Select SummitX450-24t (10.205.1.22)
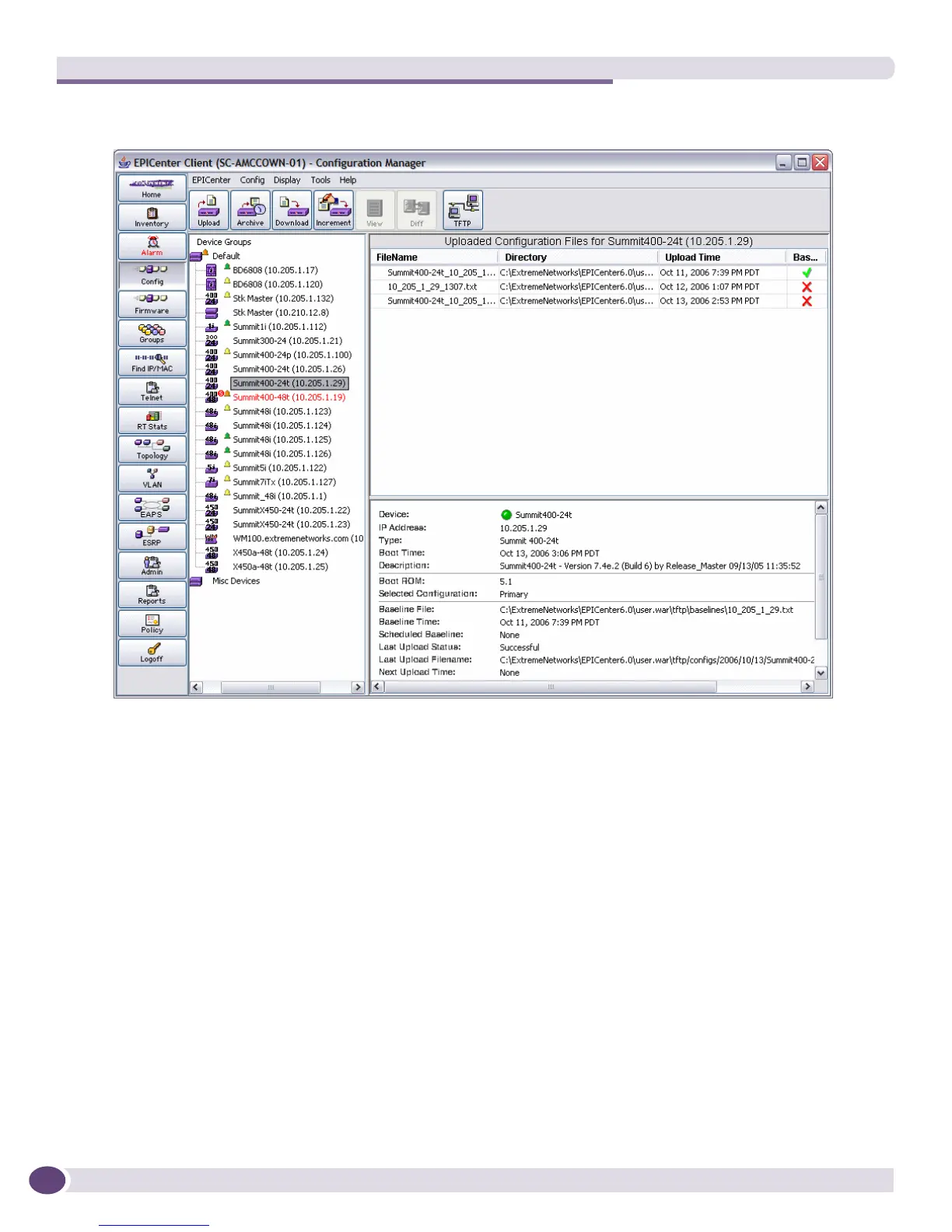 click(292, 510)
